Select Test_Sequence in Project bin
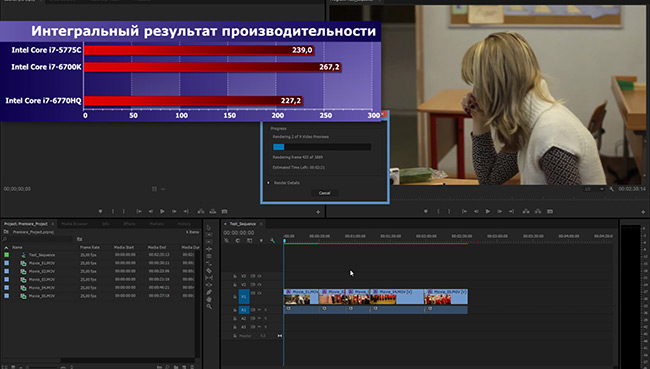Image resolution: width=650 pixels, height=369 pixels. pyautogui.click(x=41, y=255)
